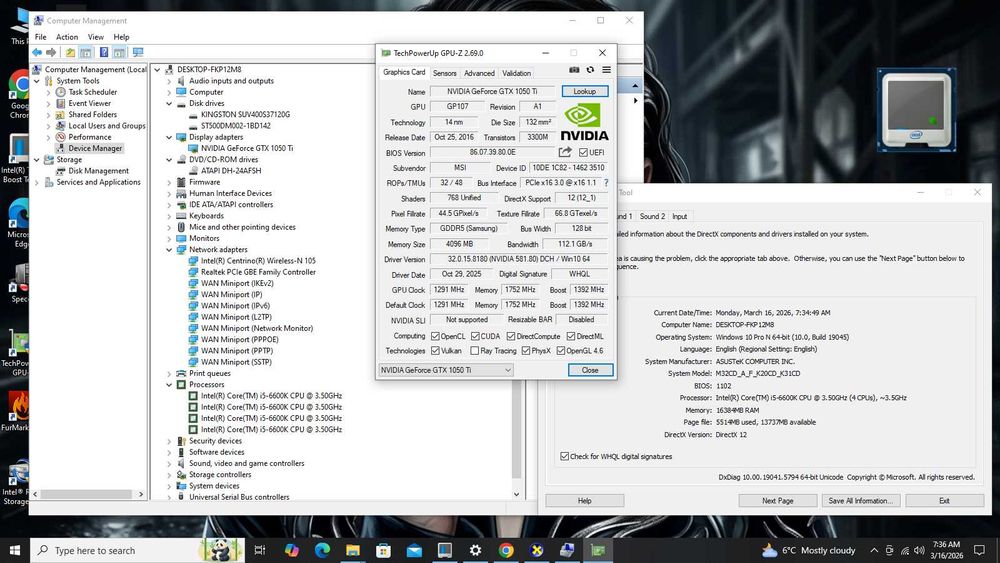Click Help button in DirectX Diagnostic Tool
This screenshot has height=563, width=1000.
pyautogui.click(x=584, y=501)
